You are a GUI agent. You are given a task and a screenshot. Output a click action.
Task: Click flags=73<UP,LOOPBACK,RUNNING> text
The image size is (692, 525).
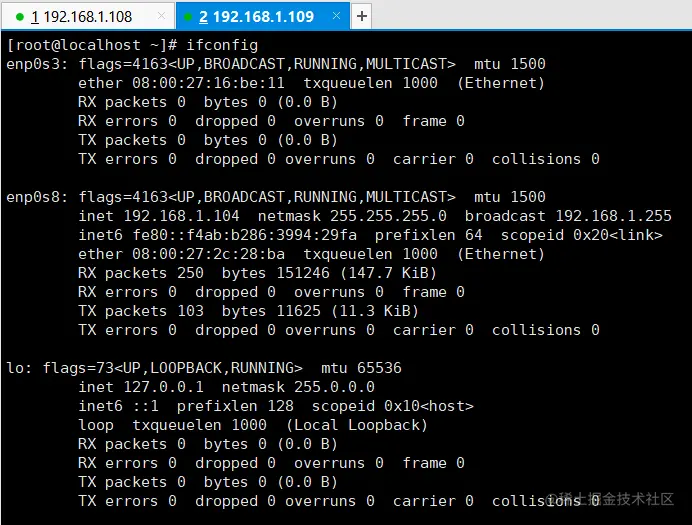click(x=173, y=368)
